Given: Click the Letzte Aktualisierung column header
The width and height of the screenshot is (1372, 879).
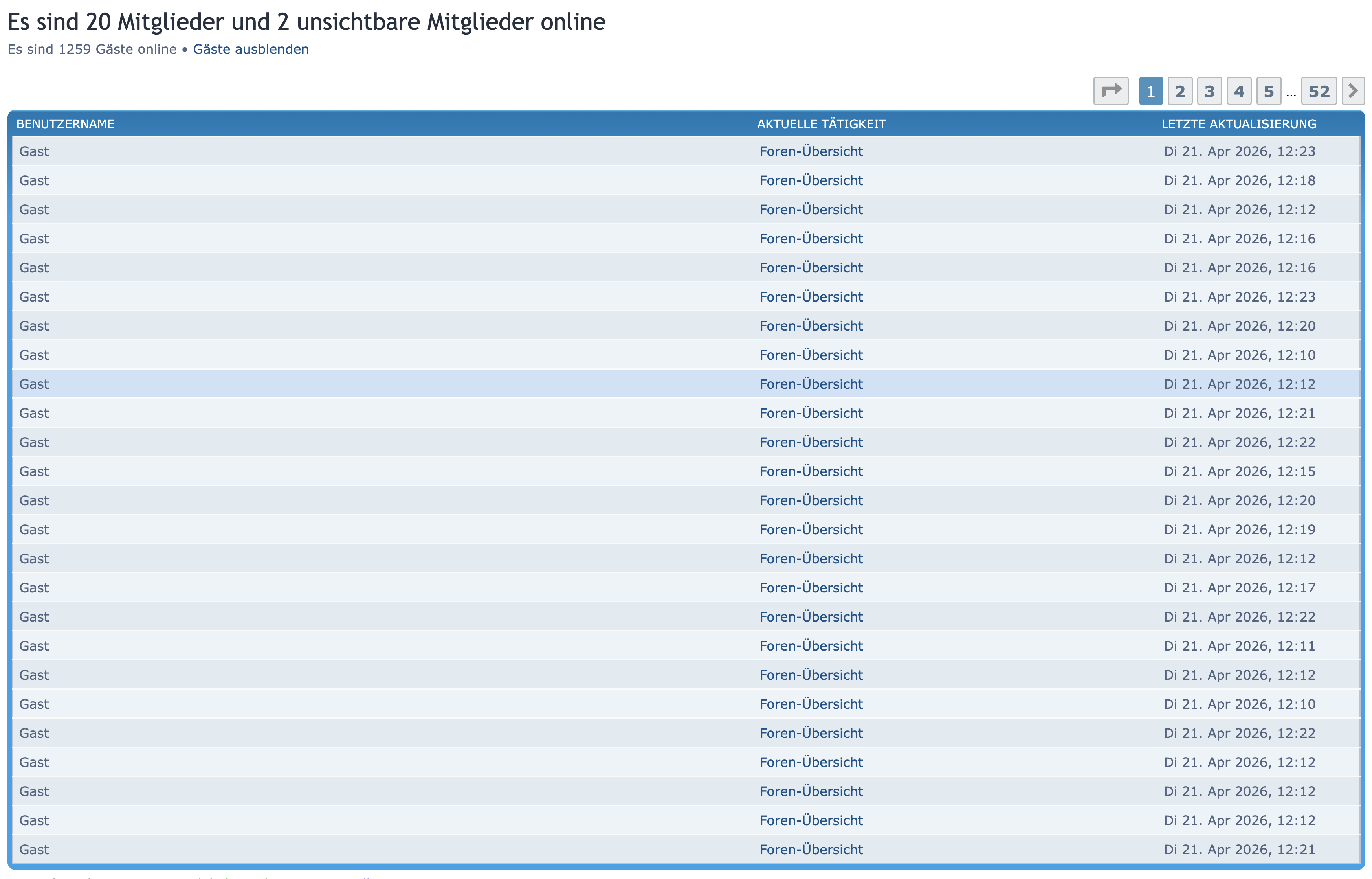Looking at the screenshot, I should point(1238,124).
